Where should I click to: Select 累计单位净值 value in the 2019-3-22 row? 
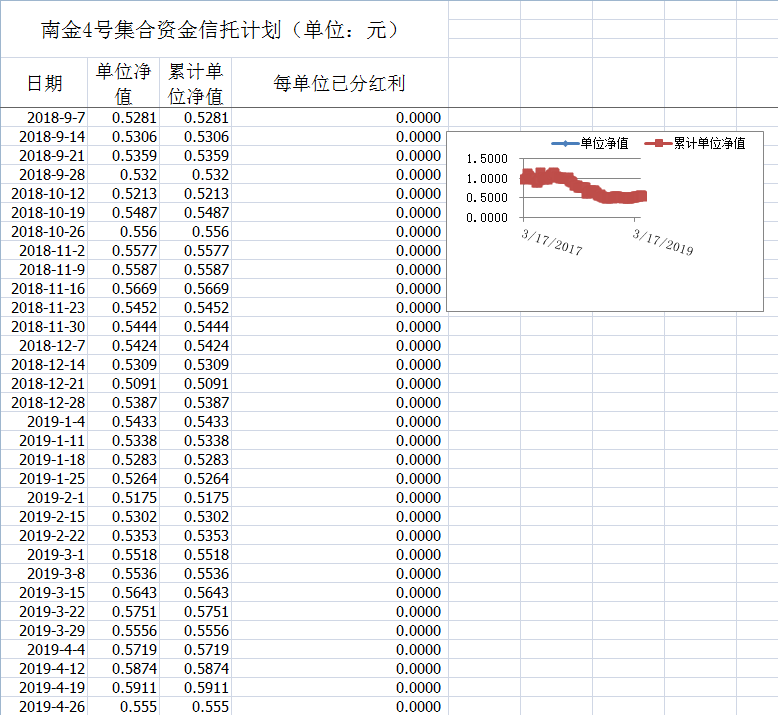coord(195,611)
